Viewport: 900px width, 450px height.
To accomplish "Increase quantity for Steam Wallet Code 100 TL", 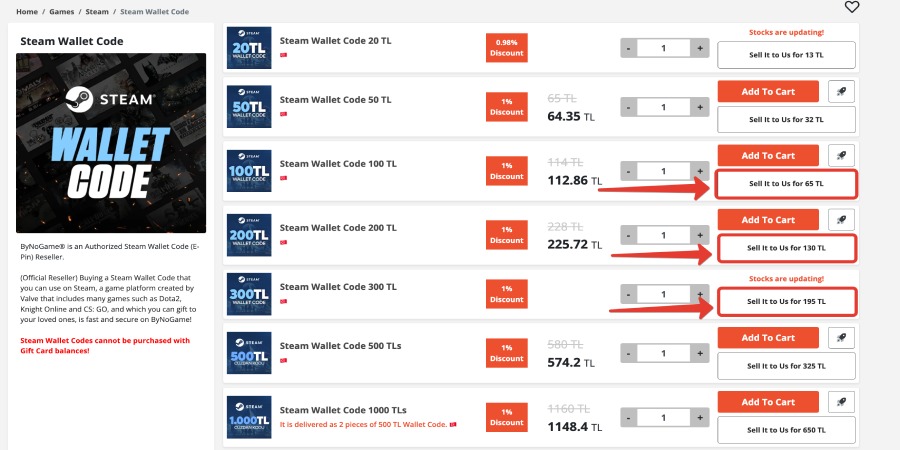I will click(700, 171).
